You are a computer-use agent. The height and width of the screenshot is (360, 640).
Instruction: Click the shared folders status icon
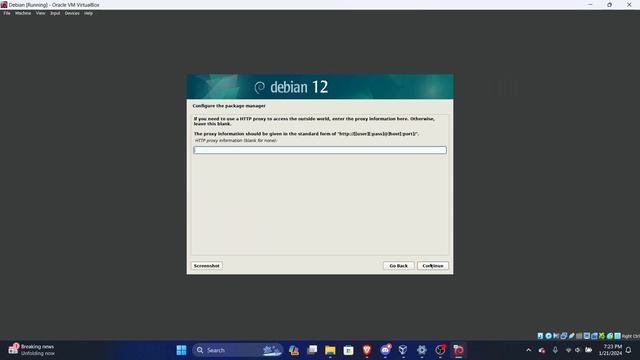pos(579,336)
